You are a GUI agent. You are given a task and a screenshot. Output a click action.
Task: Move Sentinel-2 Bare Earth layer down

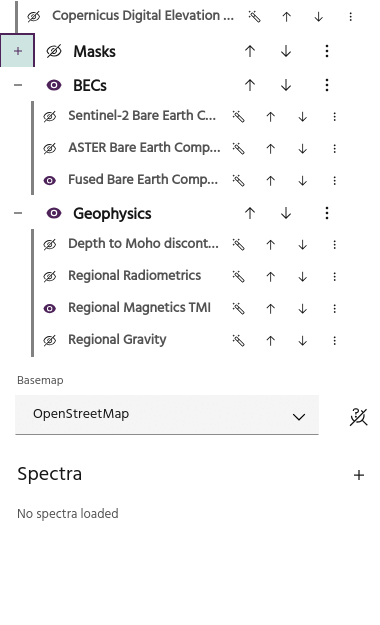(303, 117)
